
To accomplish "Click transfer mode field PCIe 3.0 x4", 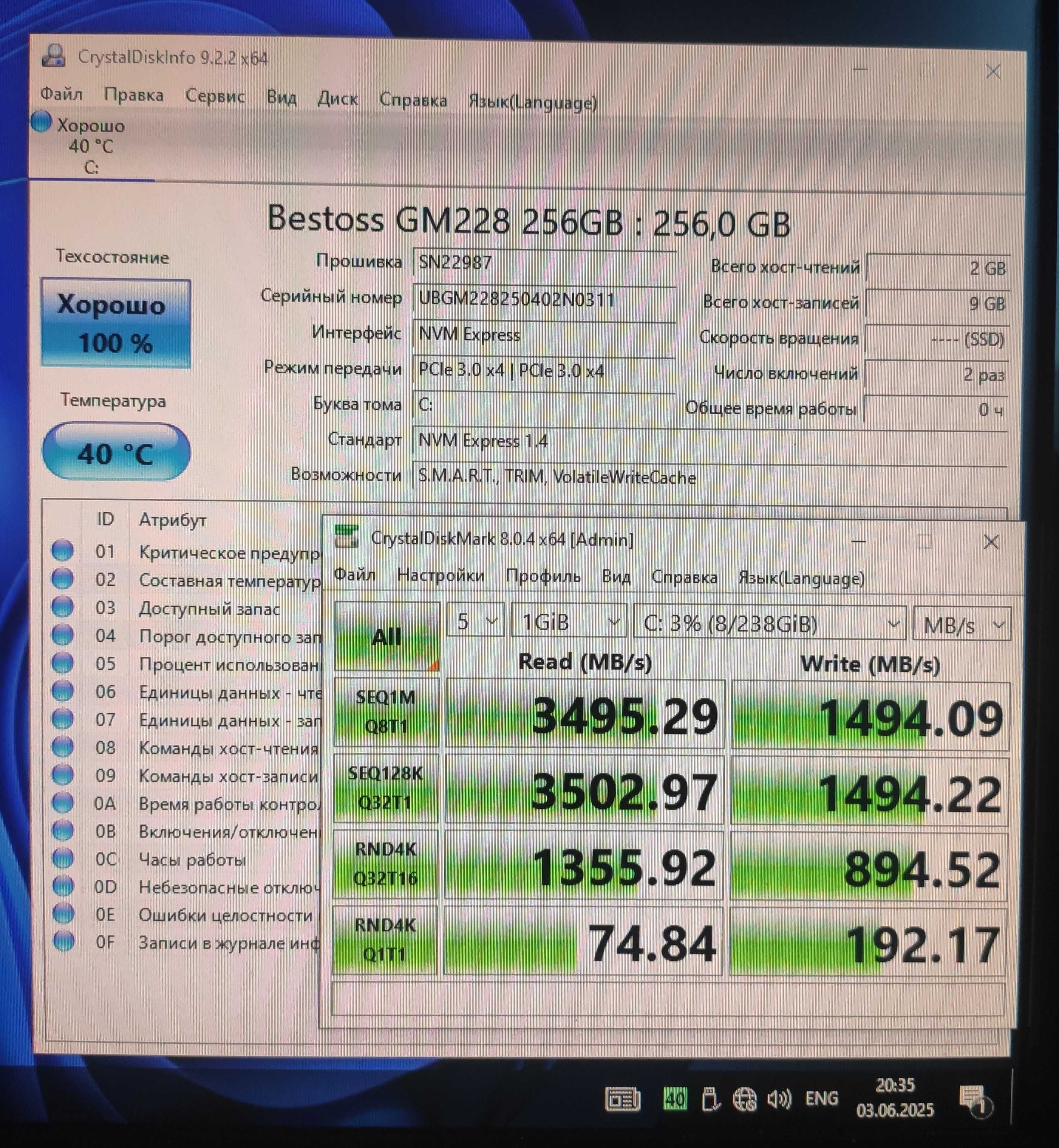I will point(544,370).
